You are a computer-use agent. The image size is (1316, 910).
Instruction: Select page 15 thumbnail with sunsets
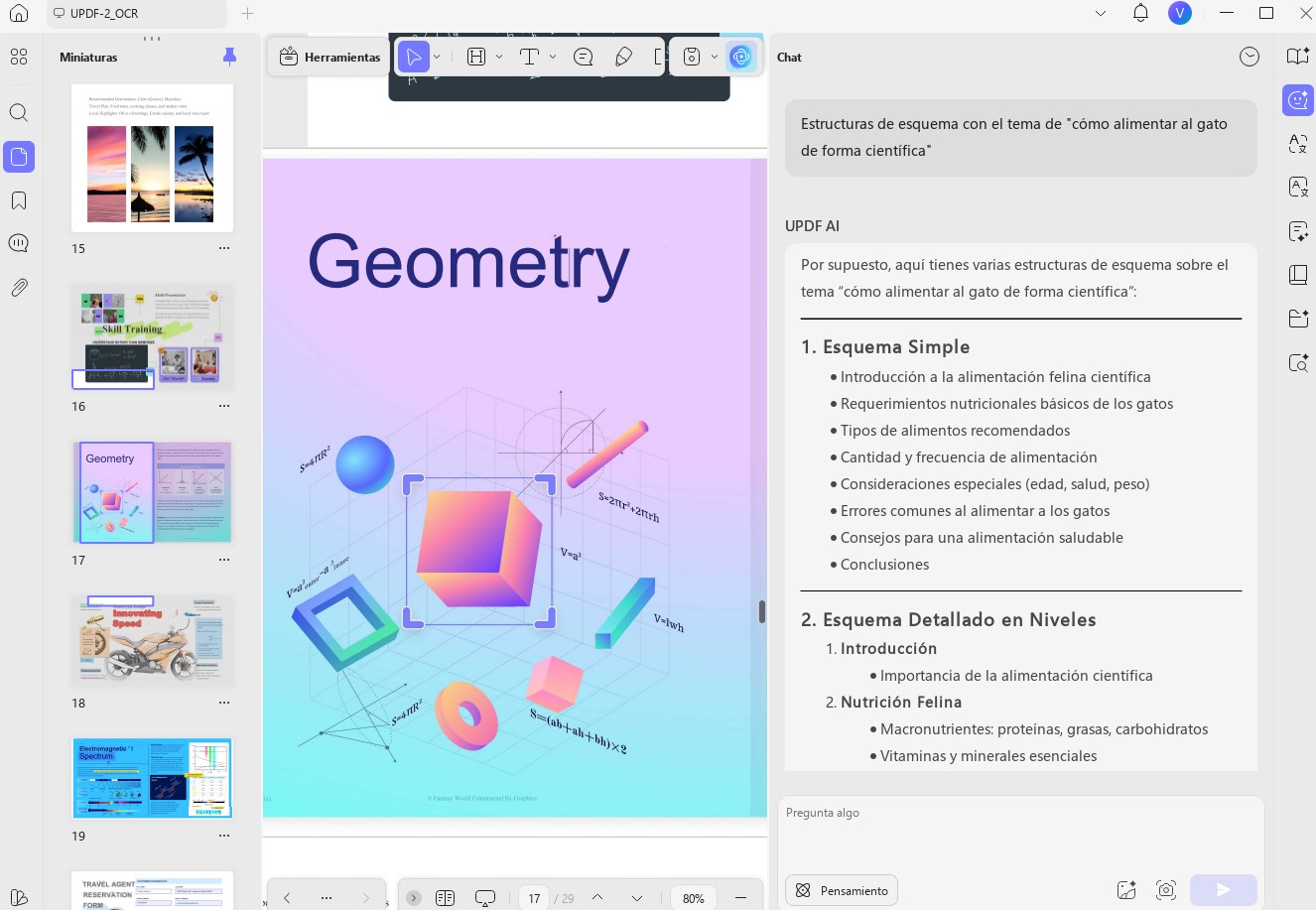click(x=152, y=158)
